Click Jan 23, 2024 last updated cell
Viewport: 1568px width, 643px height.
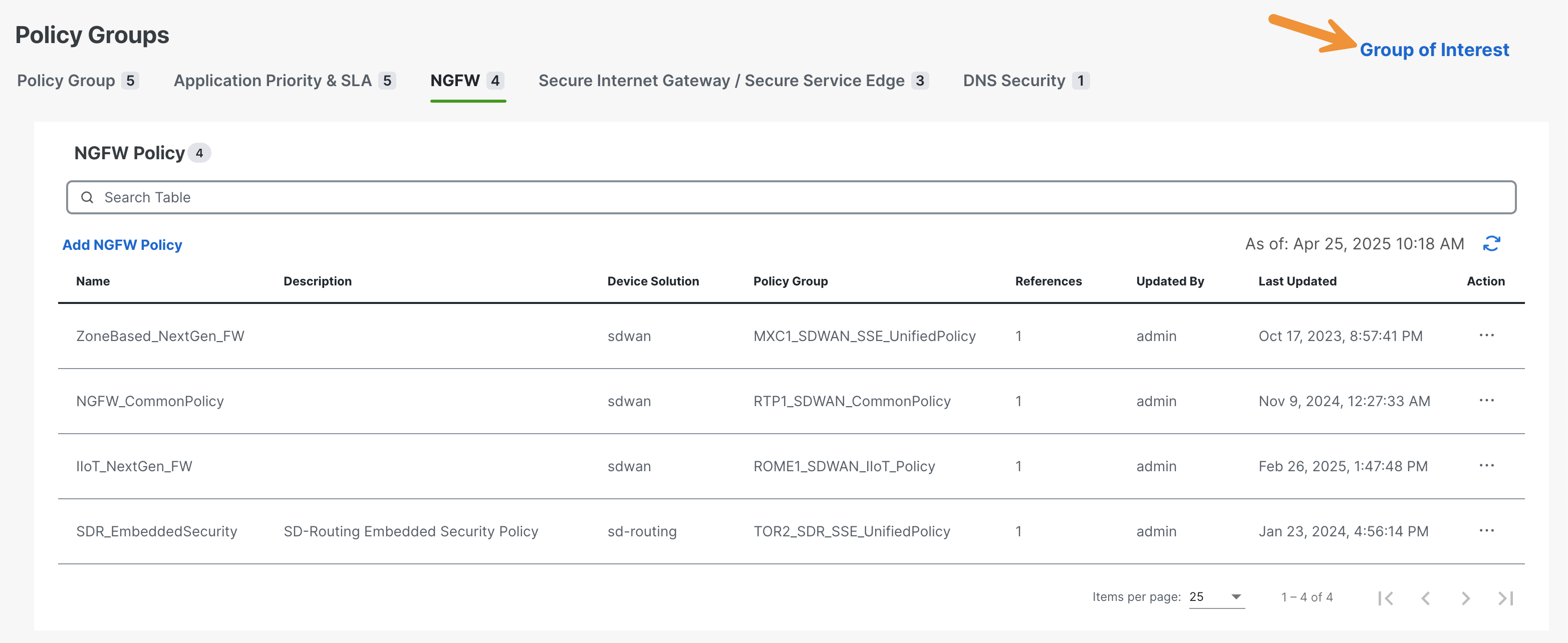[1344, 531]
